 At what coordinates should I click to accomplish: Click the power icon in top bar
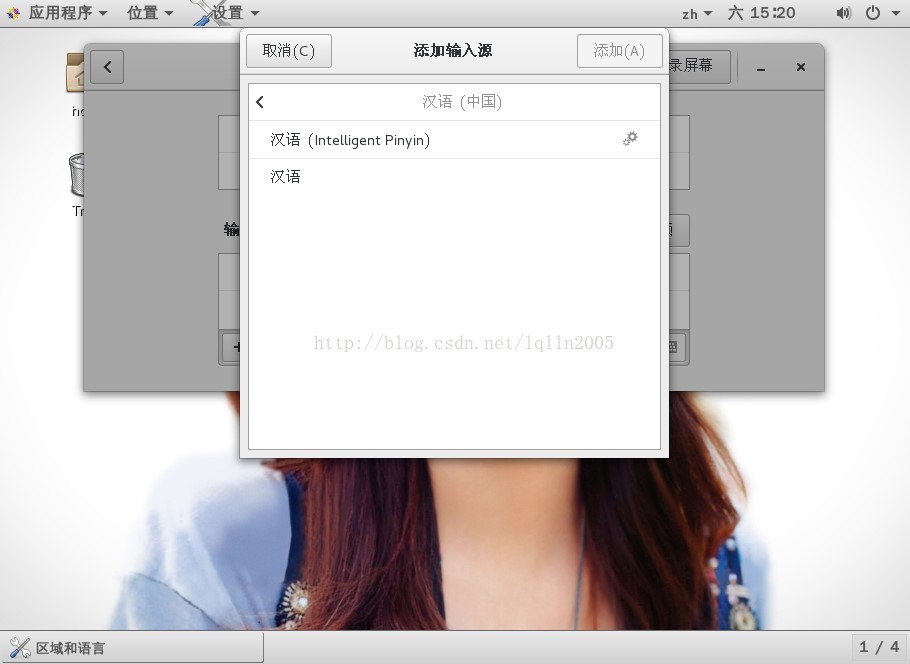(872, 13)
